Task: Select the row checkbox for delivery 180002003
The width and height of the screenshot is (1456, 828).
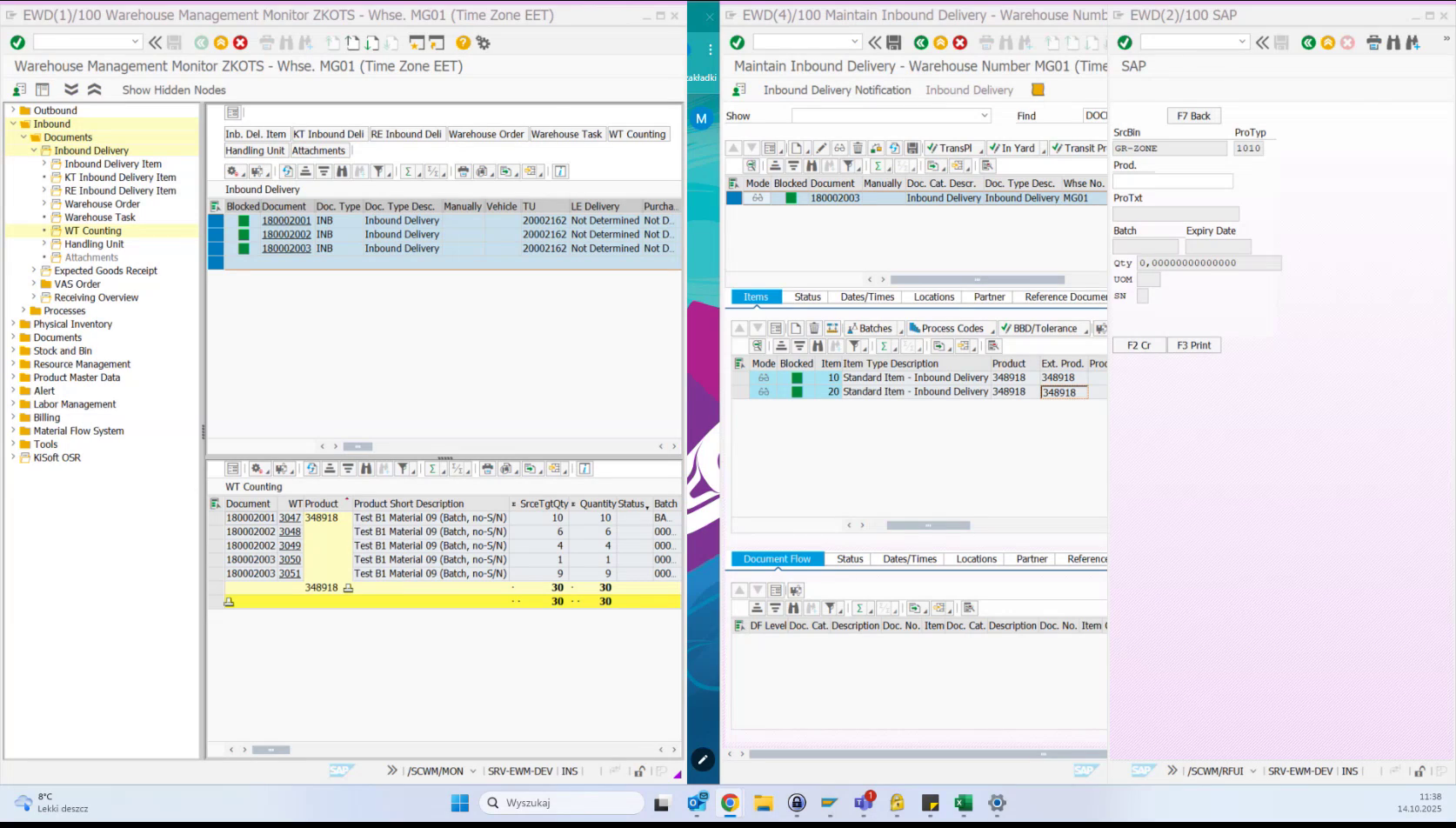Action: tap(216, 248)
